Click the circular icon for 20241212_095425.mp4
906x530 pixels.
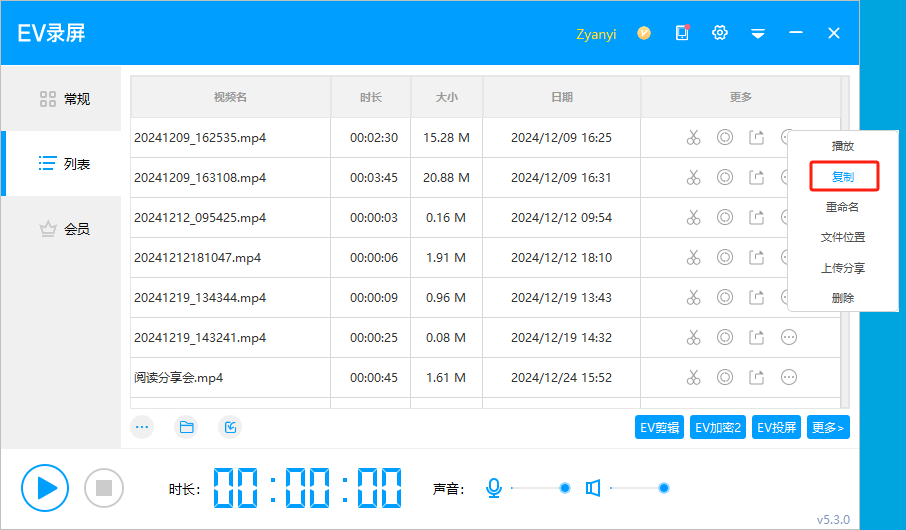pyautogui.click(x=725, y=218)
